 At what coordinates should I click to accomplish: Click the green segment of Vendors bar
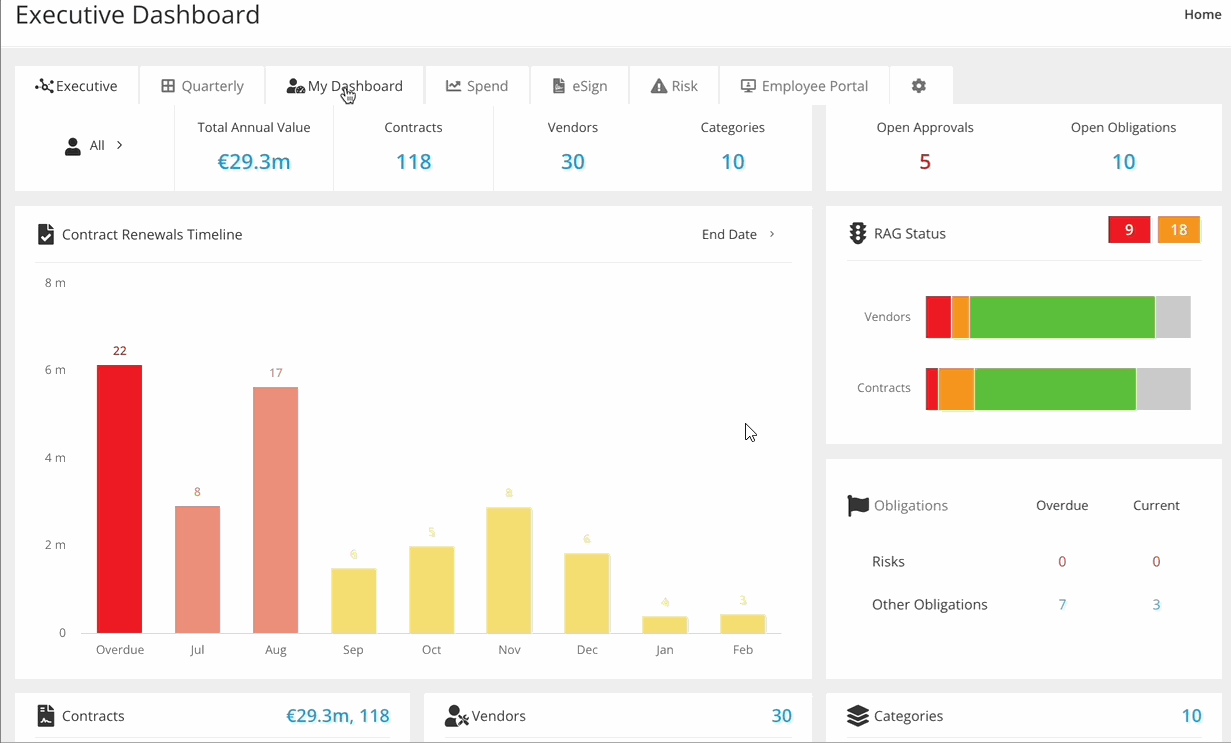1062,317
